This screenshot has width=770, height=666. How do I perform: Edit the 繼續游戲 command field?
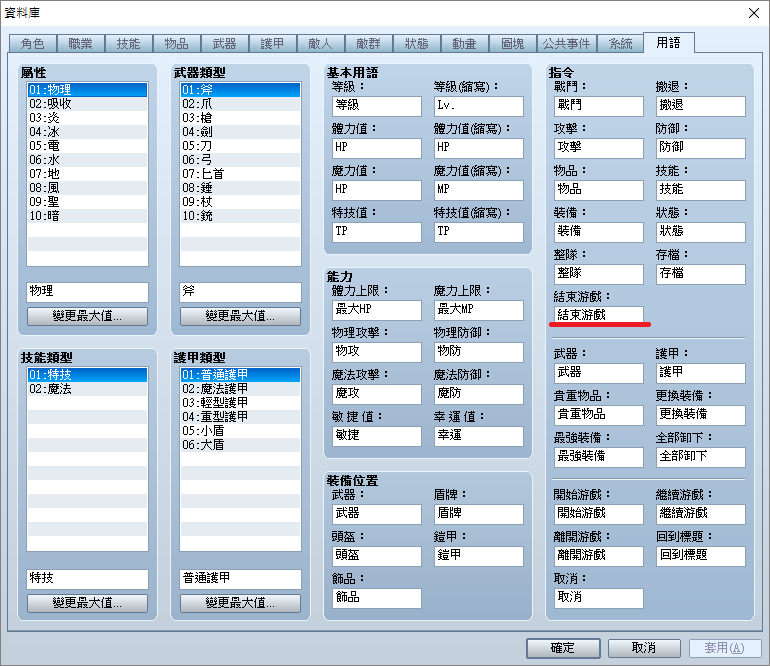(701, 514)
